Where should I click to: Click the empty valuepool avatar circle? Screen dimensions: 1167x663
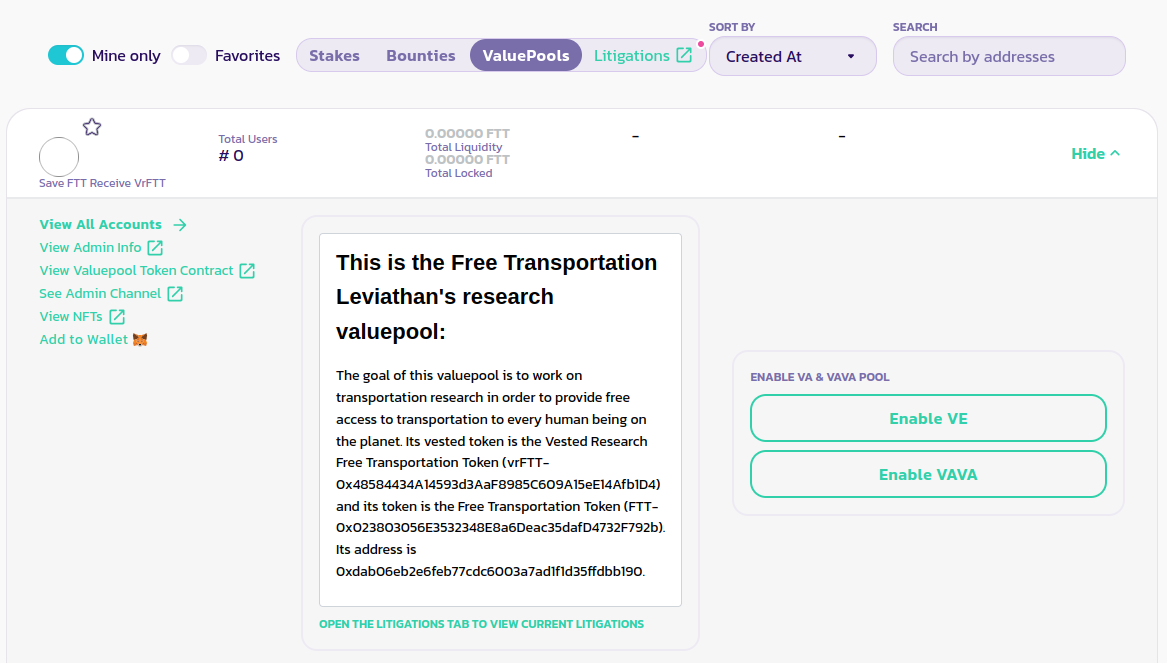coord(59,157)
